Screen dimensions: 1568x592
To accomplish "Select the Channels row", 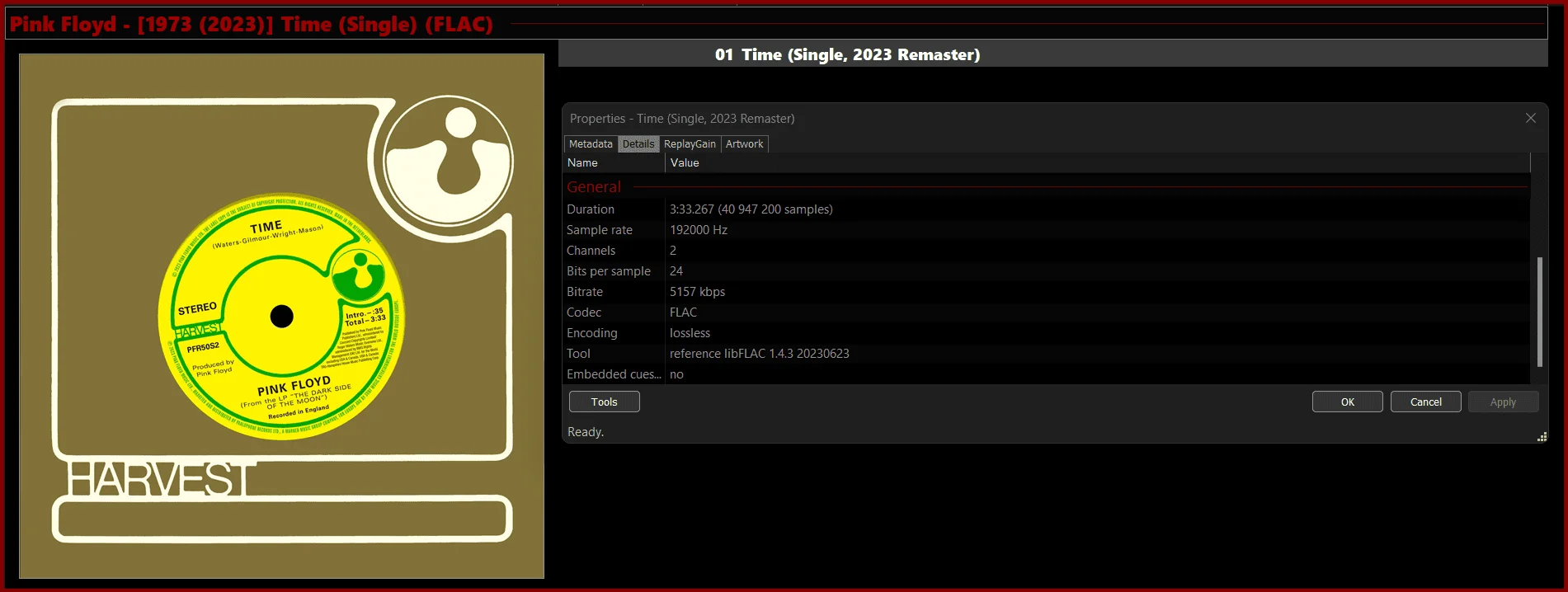I will pyautogui.click(x=1047, y=251).
